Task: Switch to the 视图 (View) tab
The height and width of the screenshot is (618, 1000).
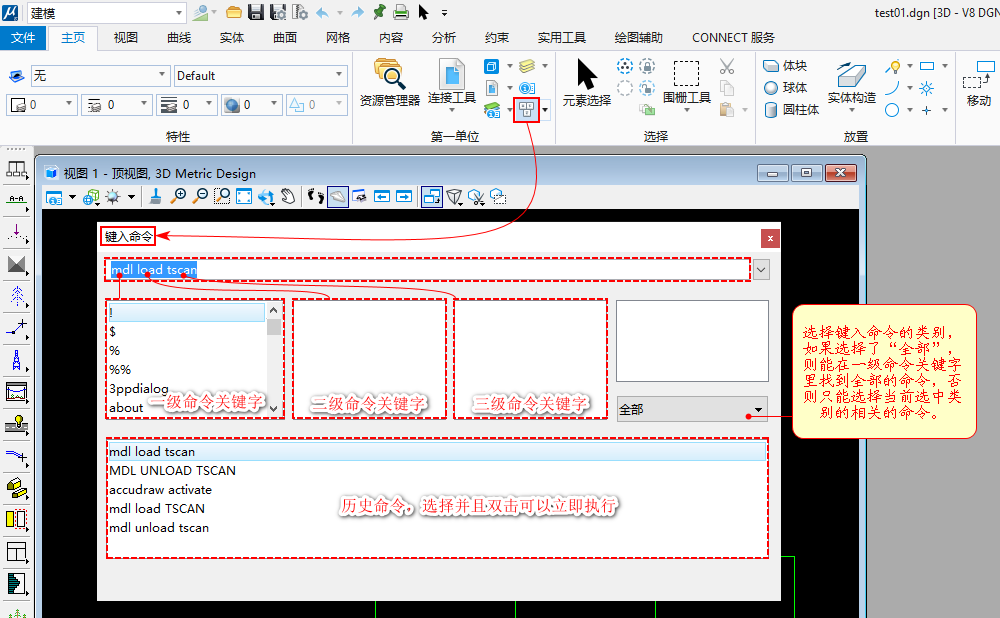Action: tap(126, 38)
